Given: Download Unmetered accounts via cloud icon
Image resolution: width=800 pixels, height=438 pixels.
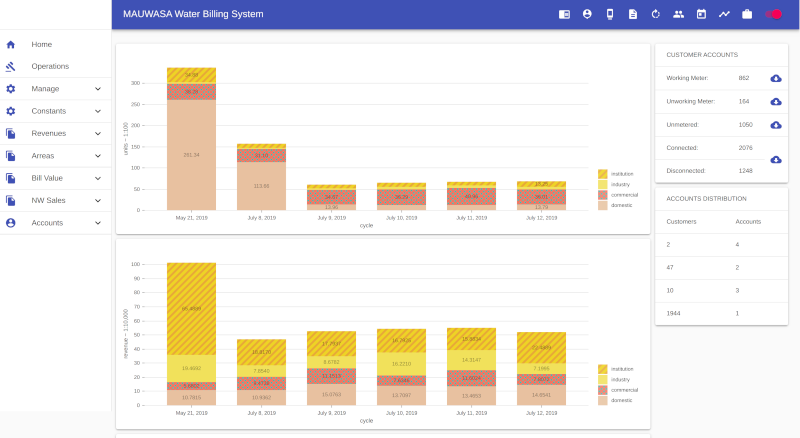Looking at the screenshot, I should (x=776, y=125).
